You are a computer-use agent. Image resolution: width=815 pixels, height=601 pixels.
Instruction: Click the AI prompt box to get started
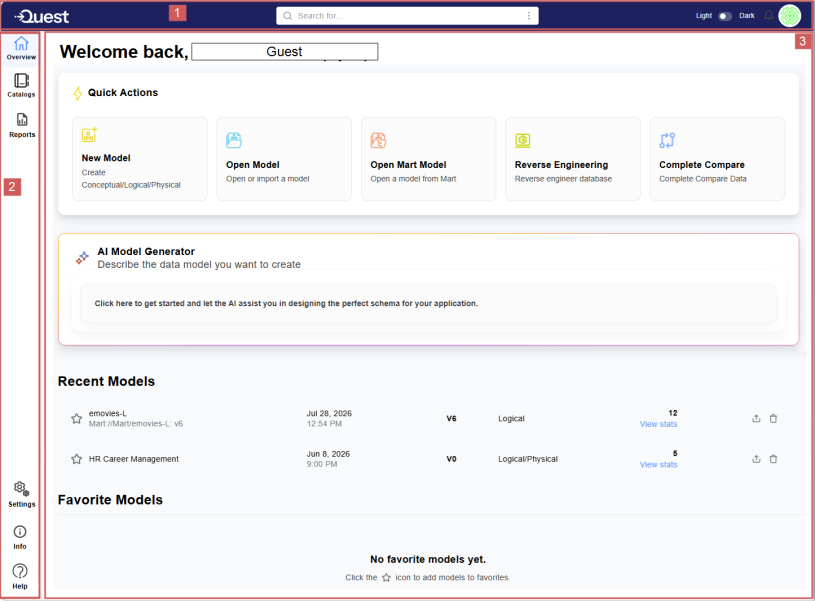click(428, 303)
